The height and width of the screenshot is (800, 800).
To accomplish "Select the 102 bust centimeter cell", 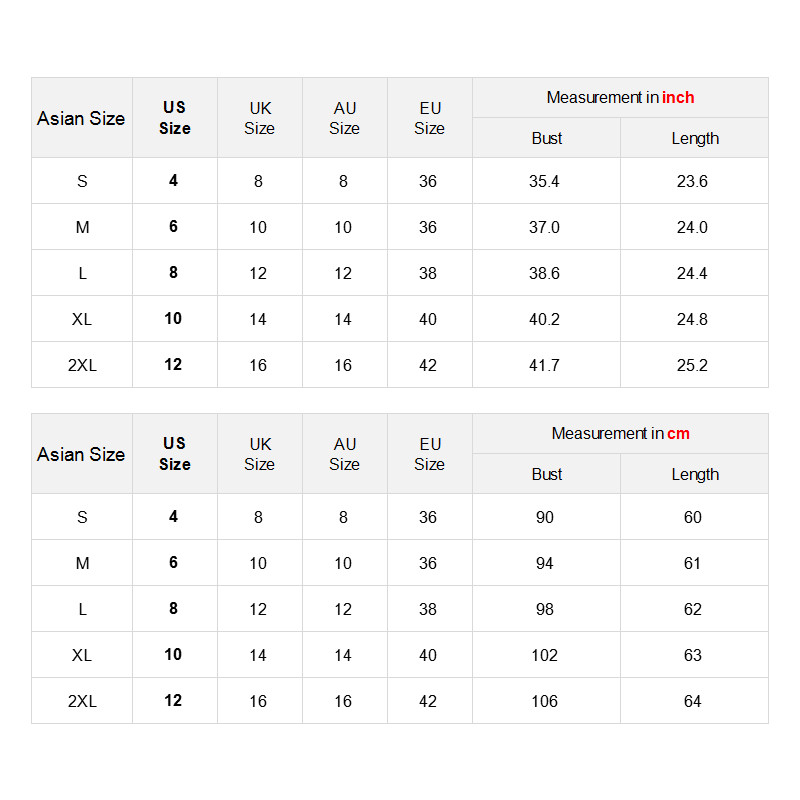I will click(544, 655).
